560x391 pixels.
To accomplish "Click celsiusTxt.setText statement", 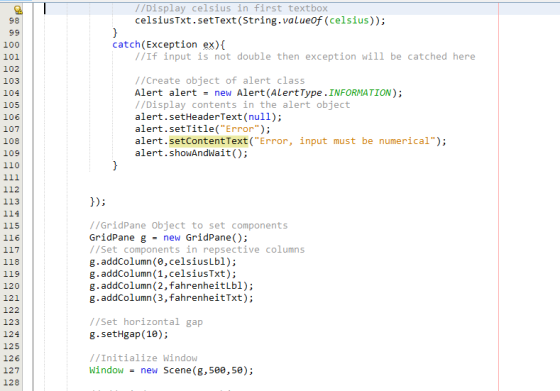I will point(260,20).
